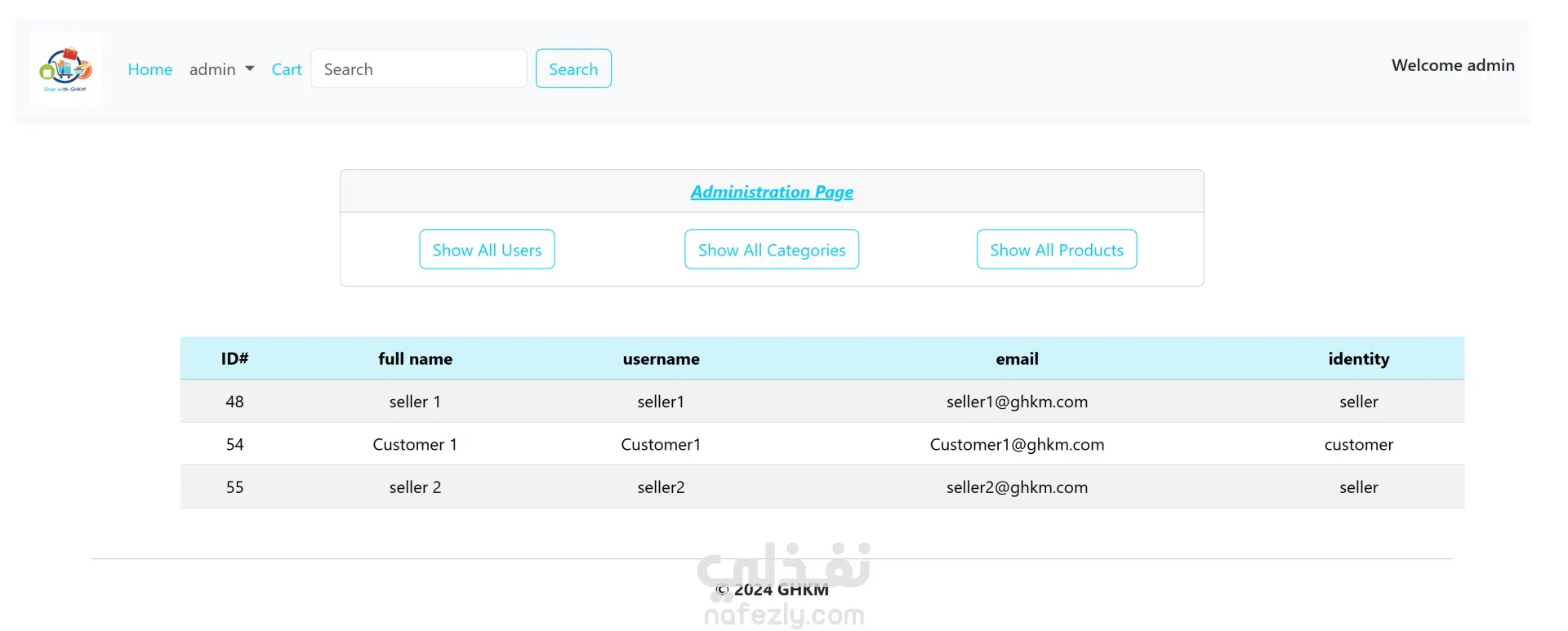Screen dimensions: 1568x631
Task: Click full name cell 'seller 2'
Action: pyautogui.click(x=415, y=487)
